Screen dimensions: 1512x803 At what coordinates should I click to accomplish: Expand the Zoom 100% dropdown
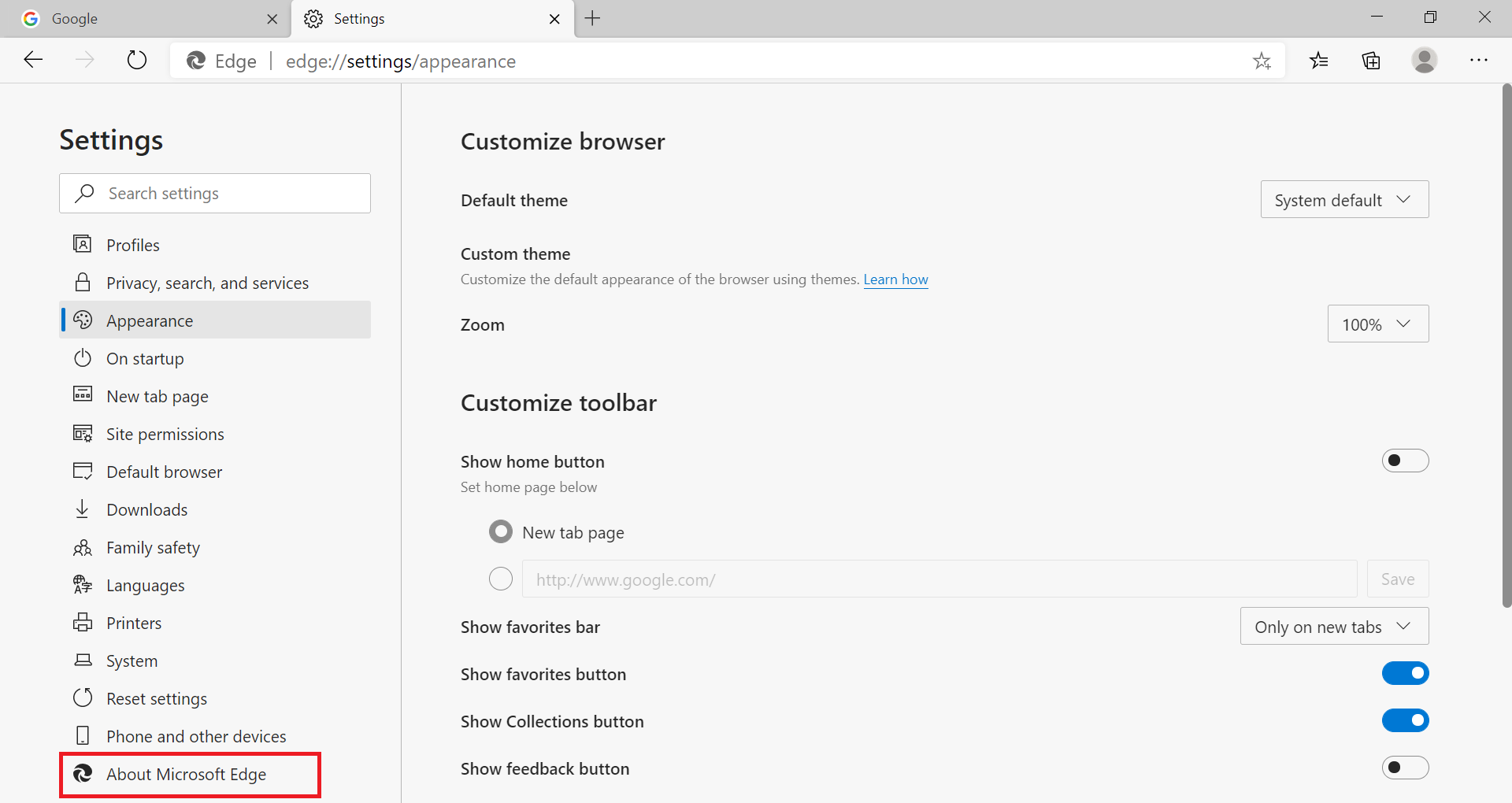[x=1378, y=324]
